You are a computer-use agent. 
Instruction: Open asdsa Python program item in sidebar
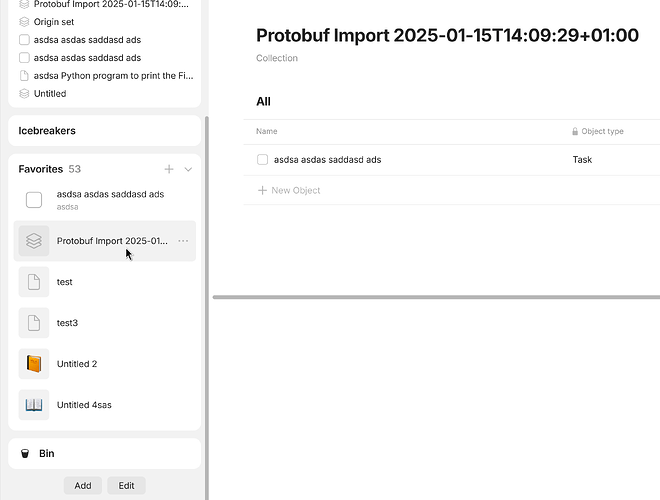click(114, 76)
